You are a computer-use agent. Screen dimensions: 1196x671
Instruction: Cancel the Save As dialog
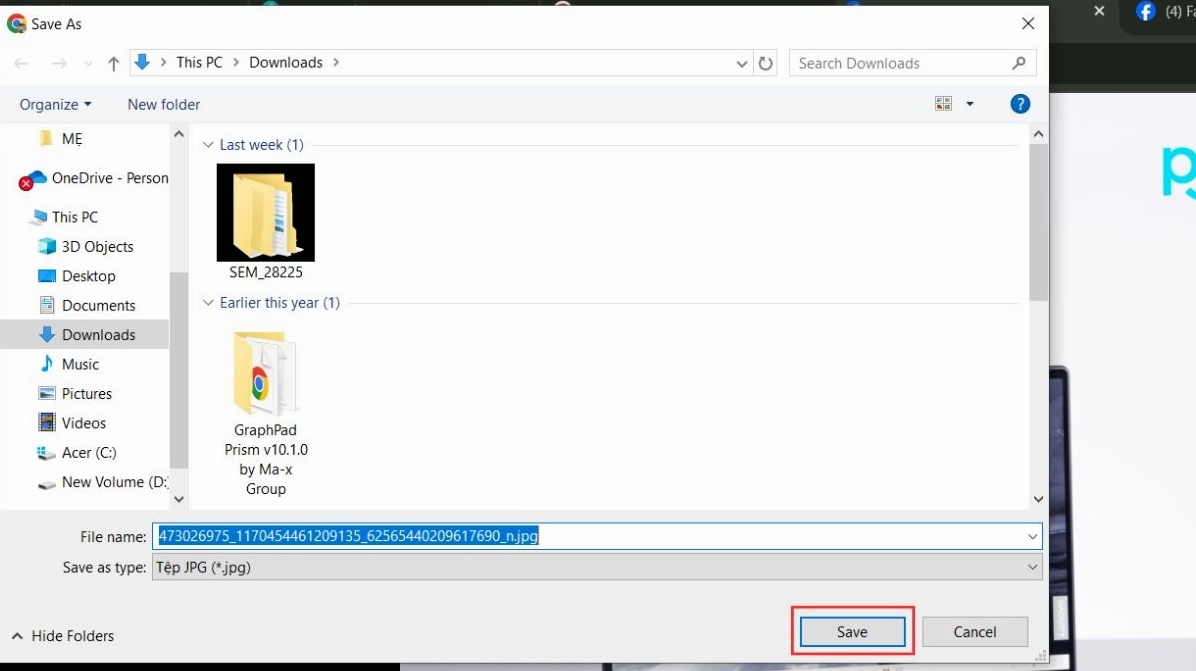(974, 632)
